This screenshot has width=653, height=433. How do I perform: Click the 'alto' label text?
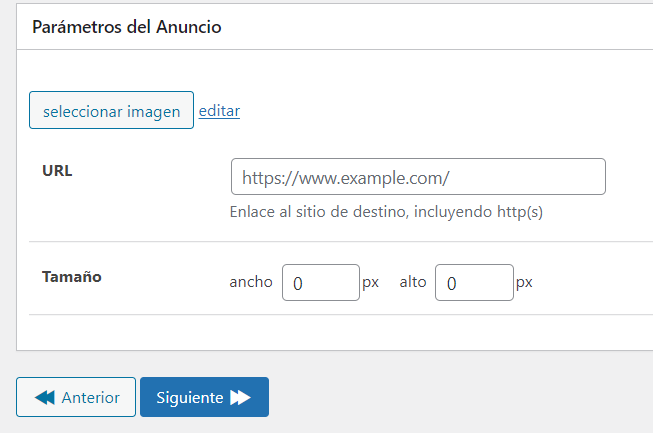413,282
